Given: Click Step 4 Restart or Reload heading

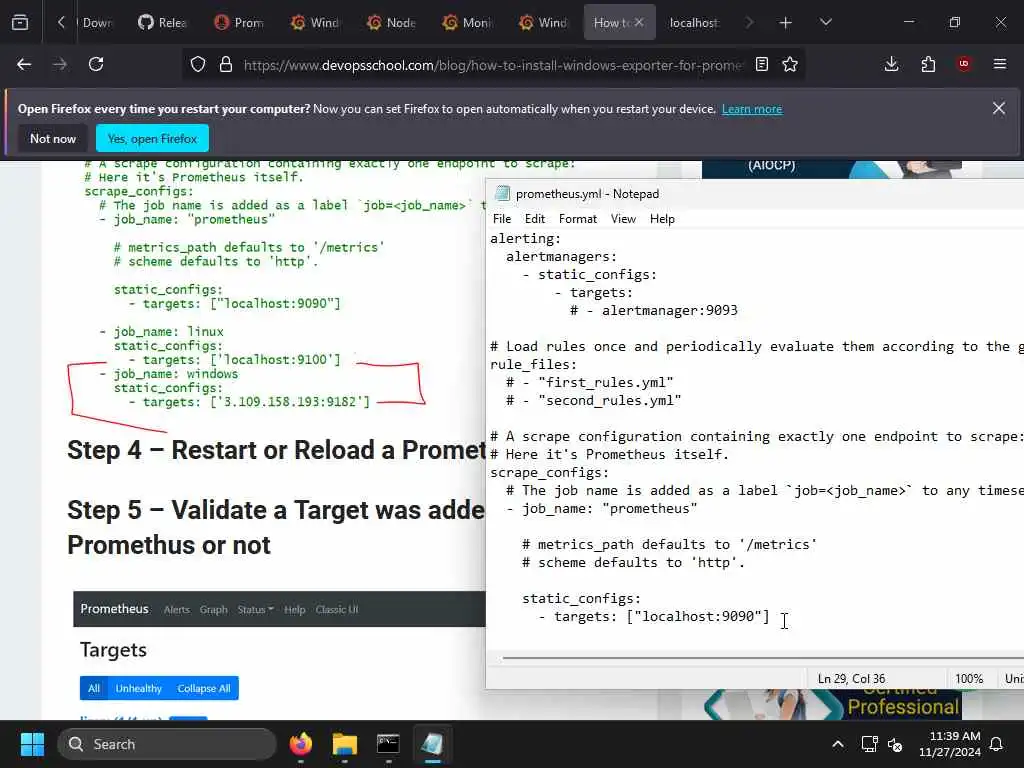Looking at the screenshot, I should [276, 450].
